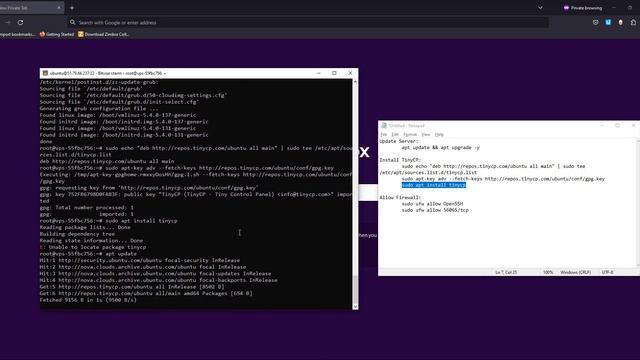Click the shield-shaped toolbar icon beside the address bar

(x=596, y=22)
